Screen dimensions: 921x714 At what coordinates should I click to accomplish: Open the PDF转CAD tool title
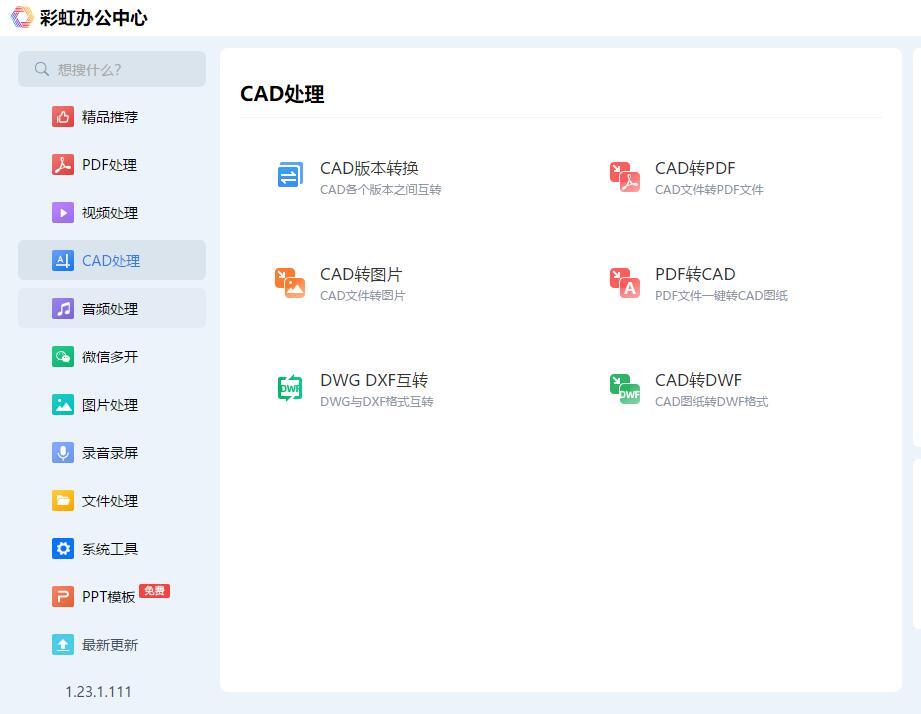695,274
